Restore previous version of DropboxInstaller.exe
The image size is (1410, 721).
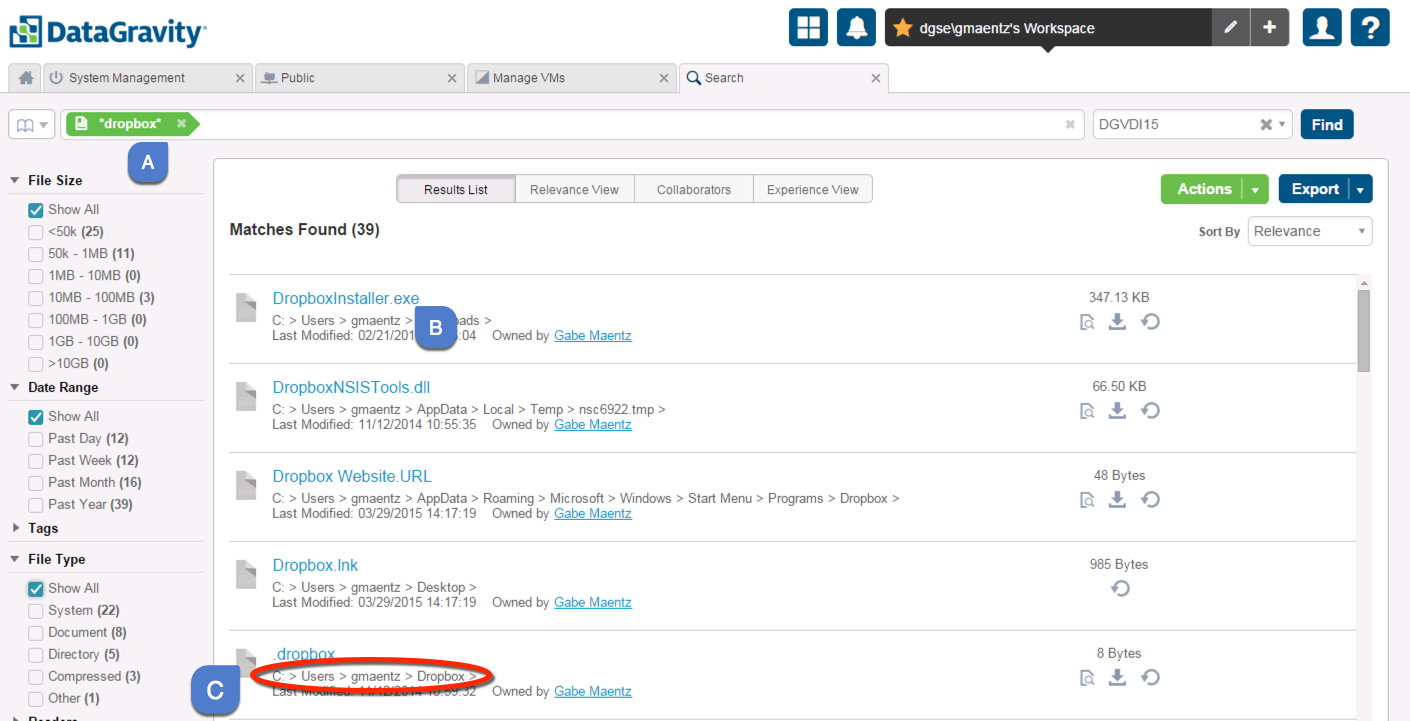(x=1151, y=321)
